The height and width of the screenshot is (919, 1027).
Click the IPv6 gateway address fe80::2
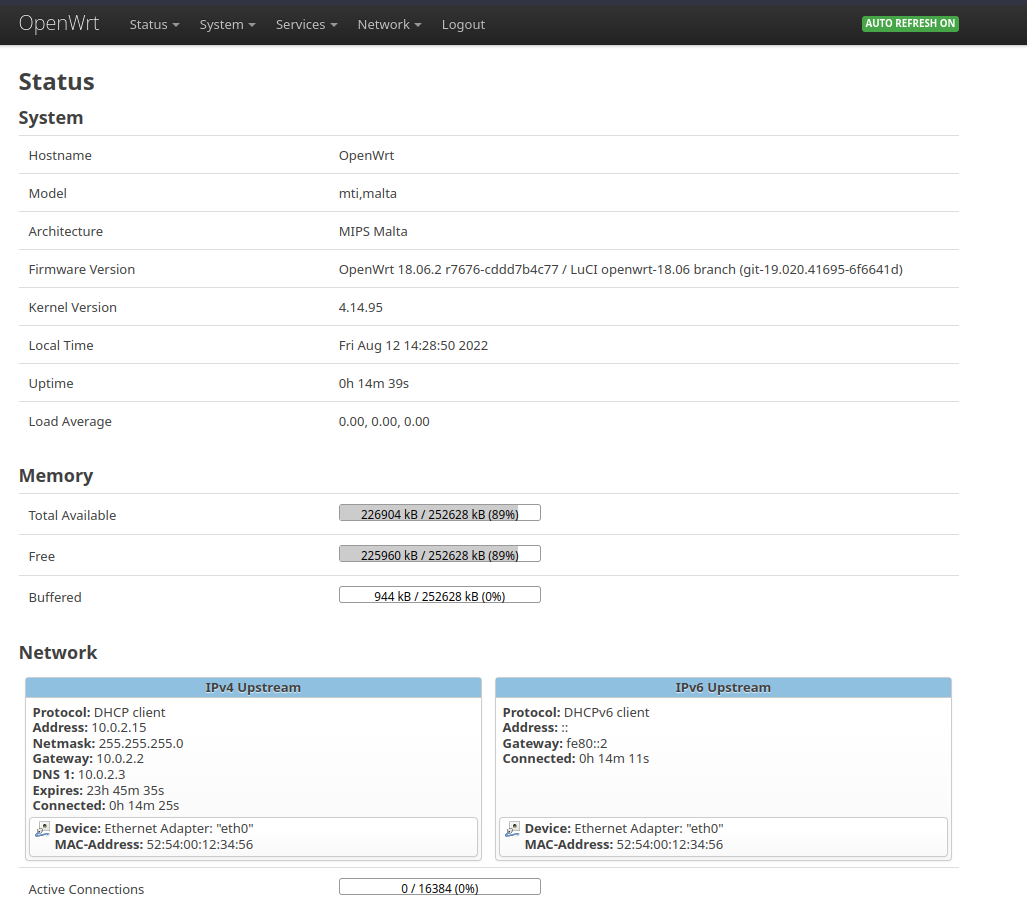point(586,743)
